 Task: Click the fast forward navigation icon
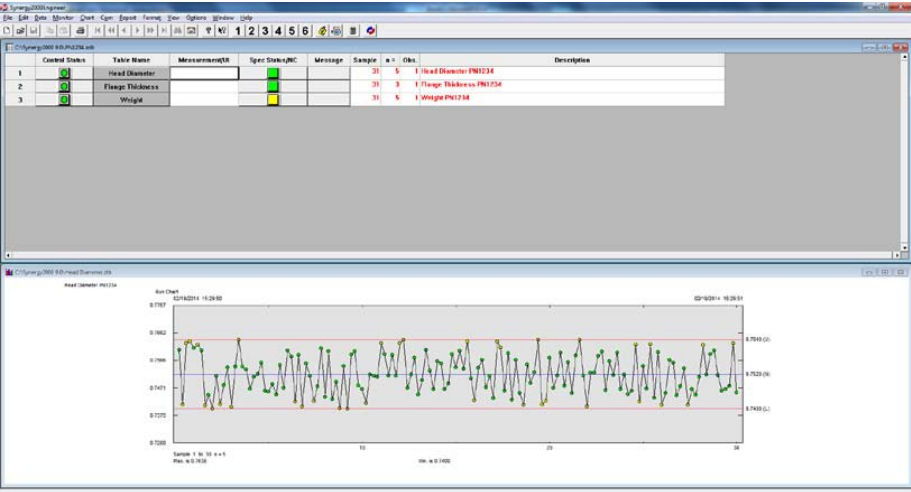150,30
